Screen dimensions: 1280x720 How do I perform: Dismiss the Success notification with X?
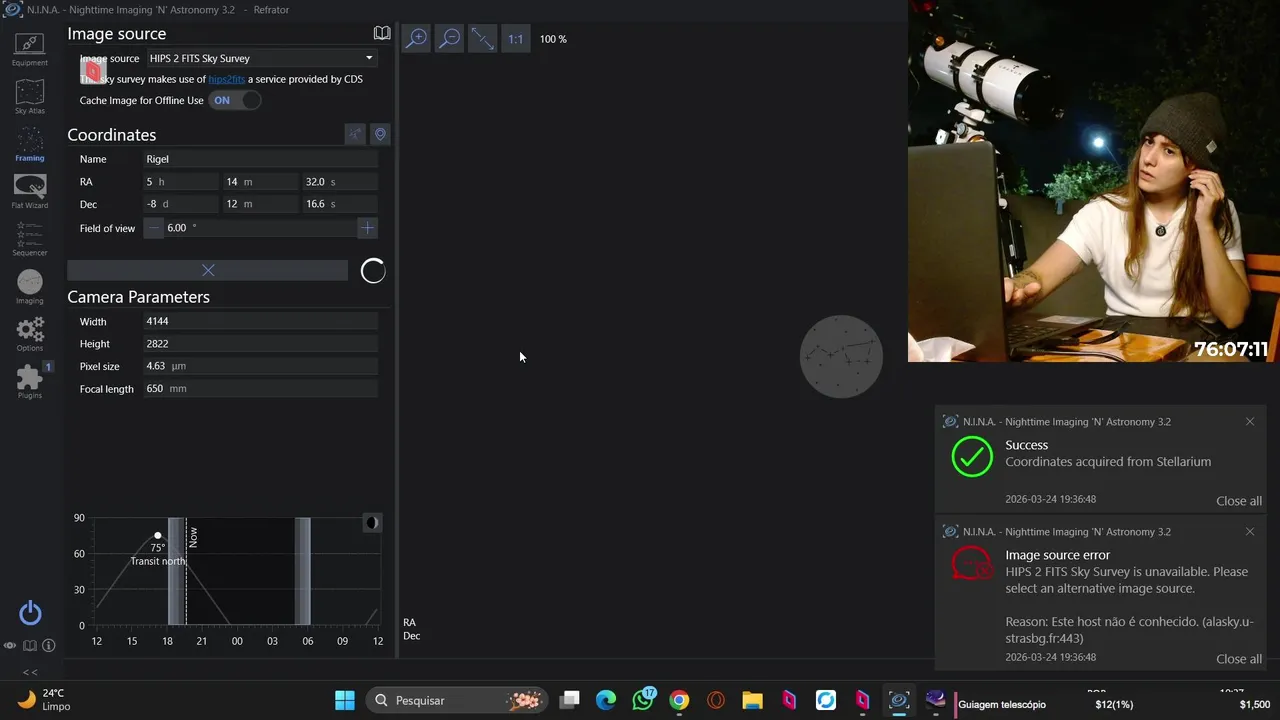(1250, 422)
